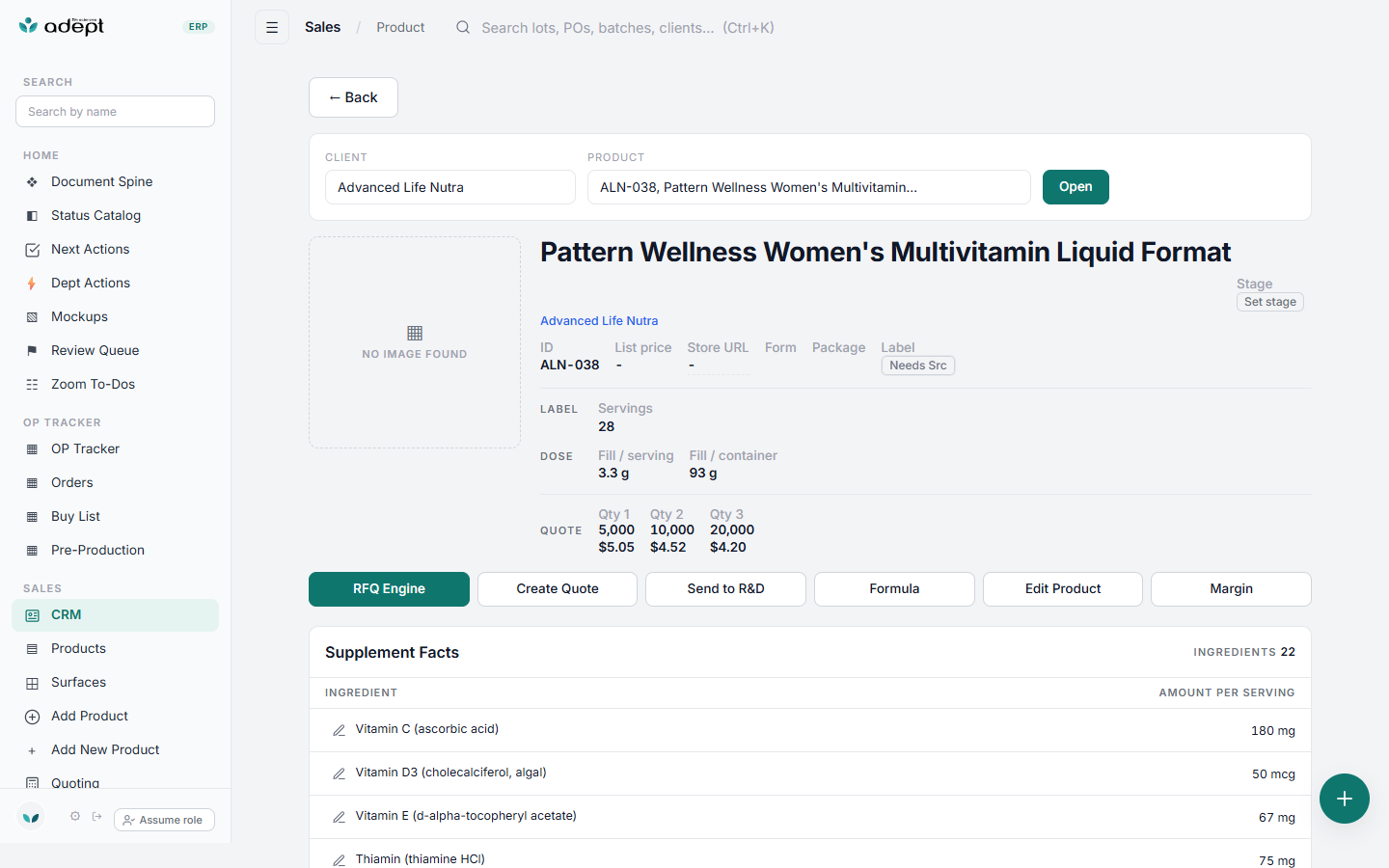Focus the global search lots, POs, batches field
Screen dimensions: 1389x868
(x=628, y=28)
